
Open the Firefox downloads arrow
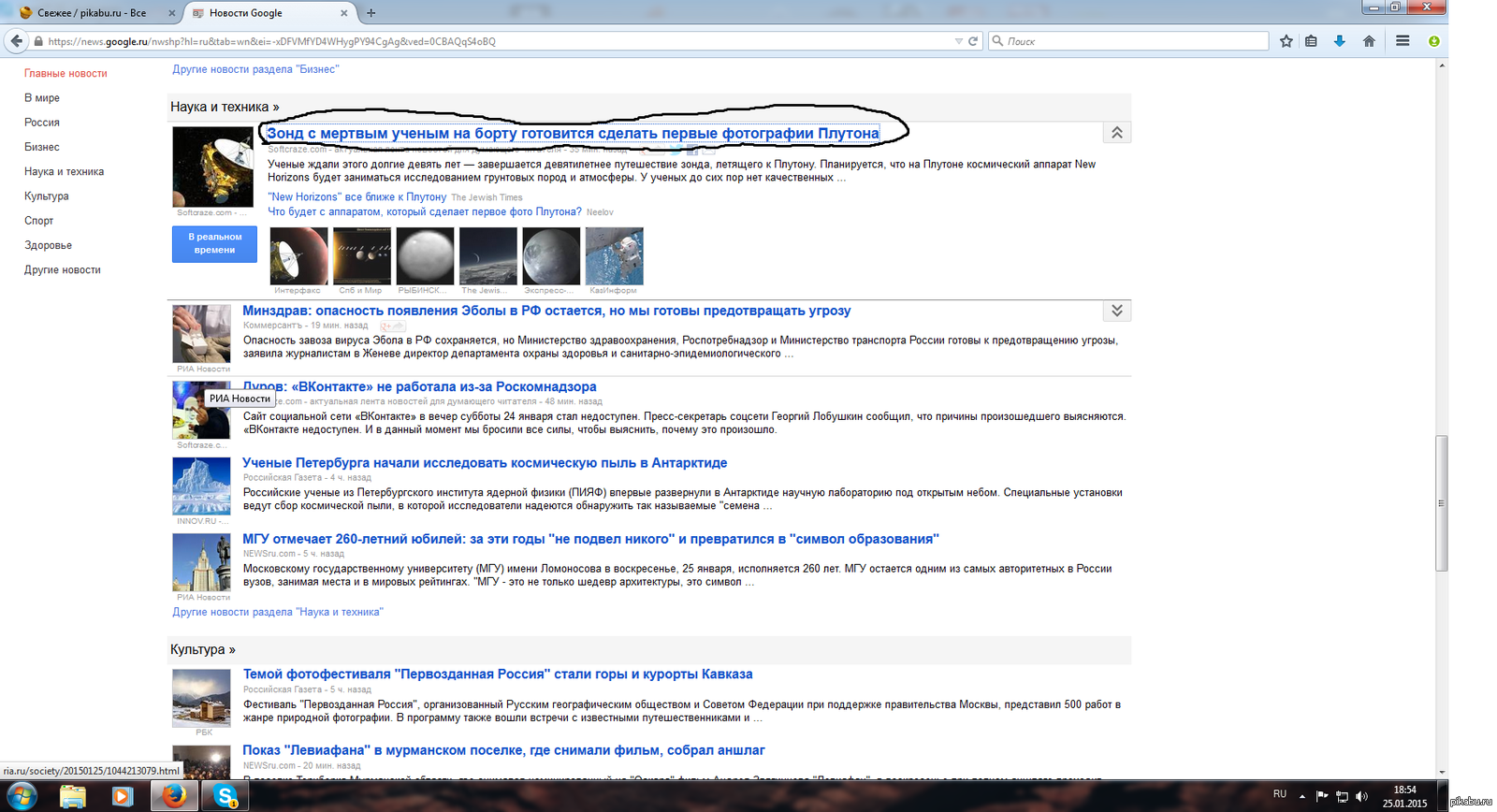coord(1340,41)
